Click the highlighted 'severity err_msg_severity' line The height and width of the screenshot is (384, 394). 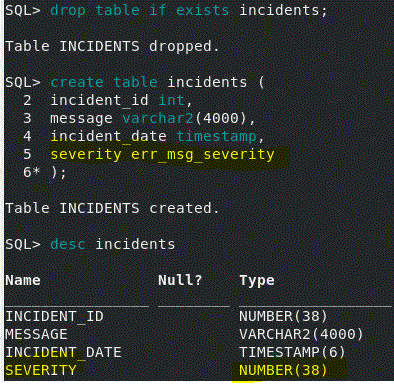tap(162, 154)
